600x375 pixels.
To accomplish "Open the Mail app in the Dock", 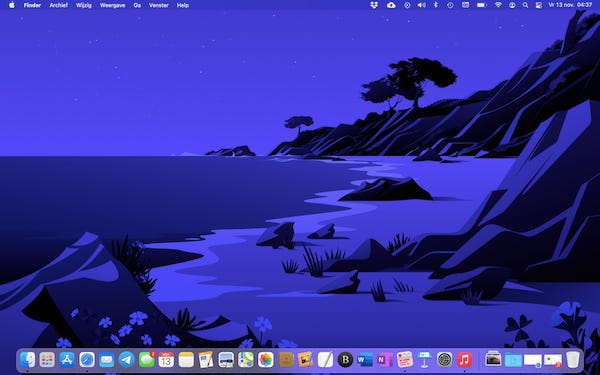I will tap(106, 360).
